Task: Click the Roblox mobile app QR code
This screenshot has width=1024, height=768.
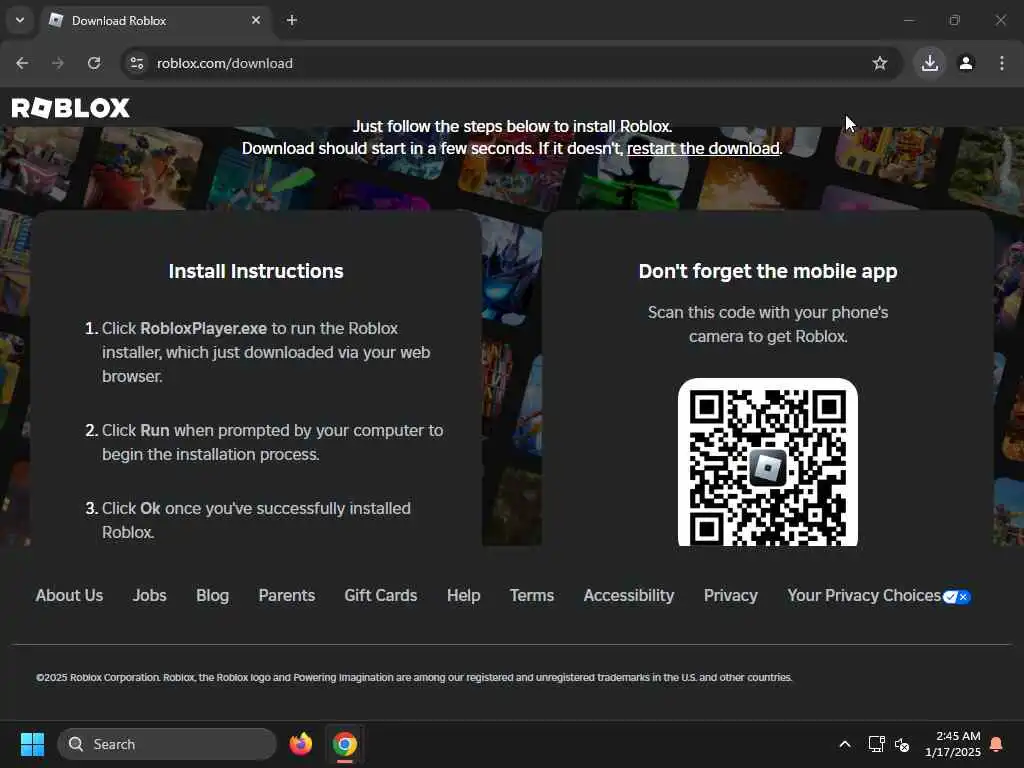Action: coord(768,462)
